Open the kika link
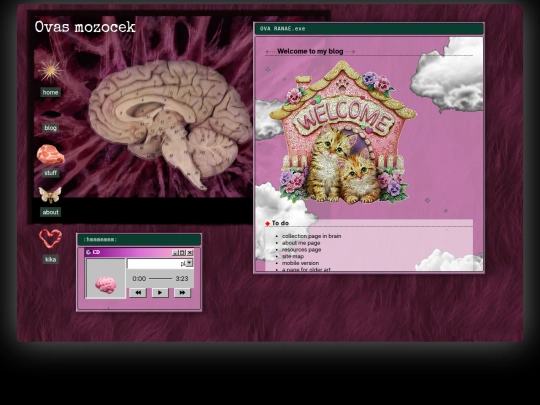Viewport: 540px width, 405px height. click(x=50, y=259)
